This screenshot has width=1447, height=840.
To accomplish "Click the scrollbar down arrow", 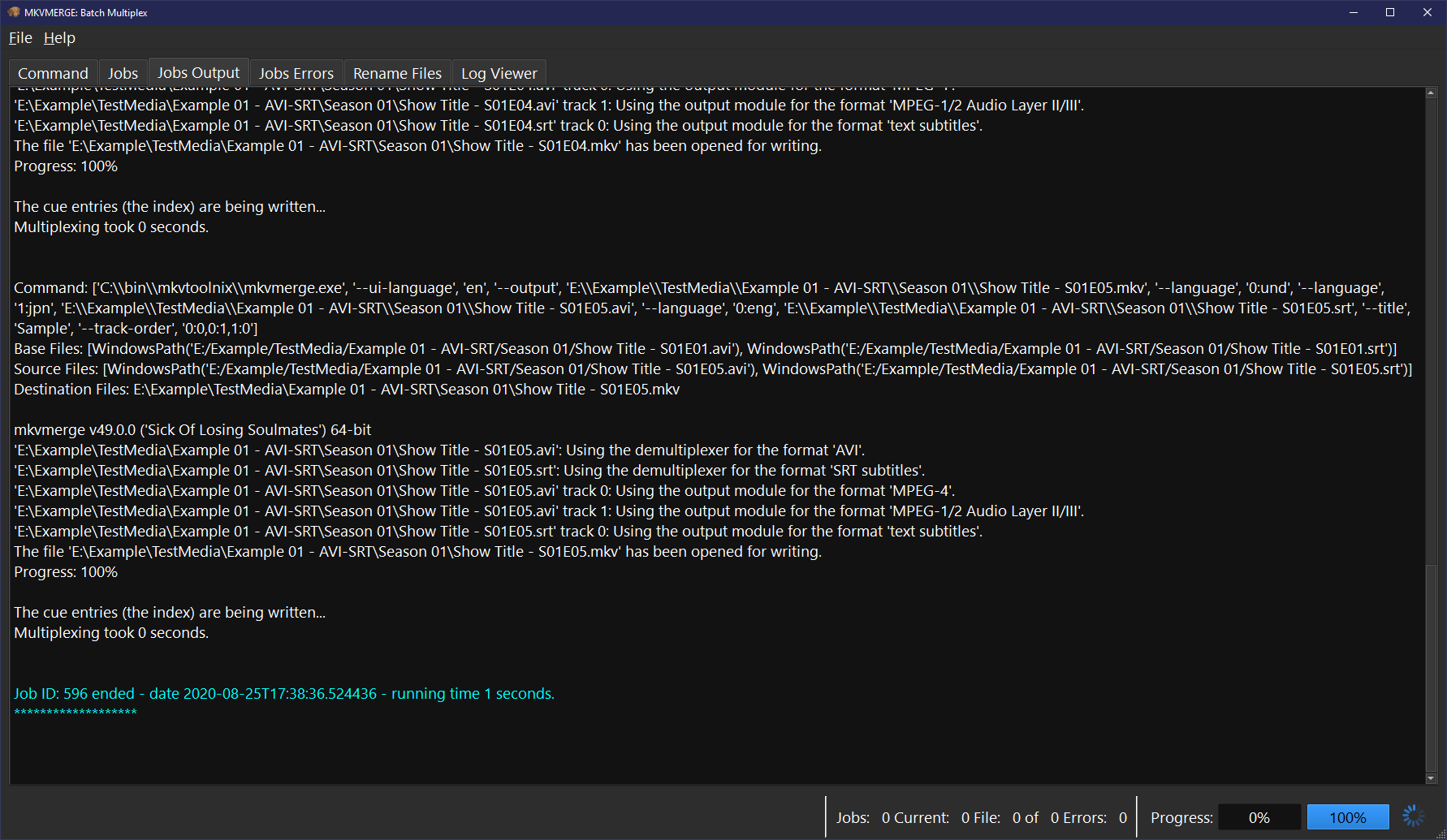I will [1431, 777].
